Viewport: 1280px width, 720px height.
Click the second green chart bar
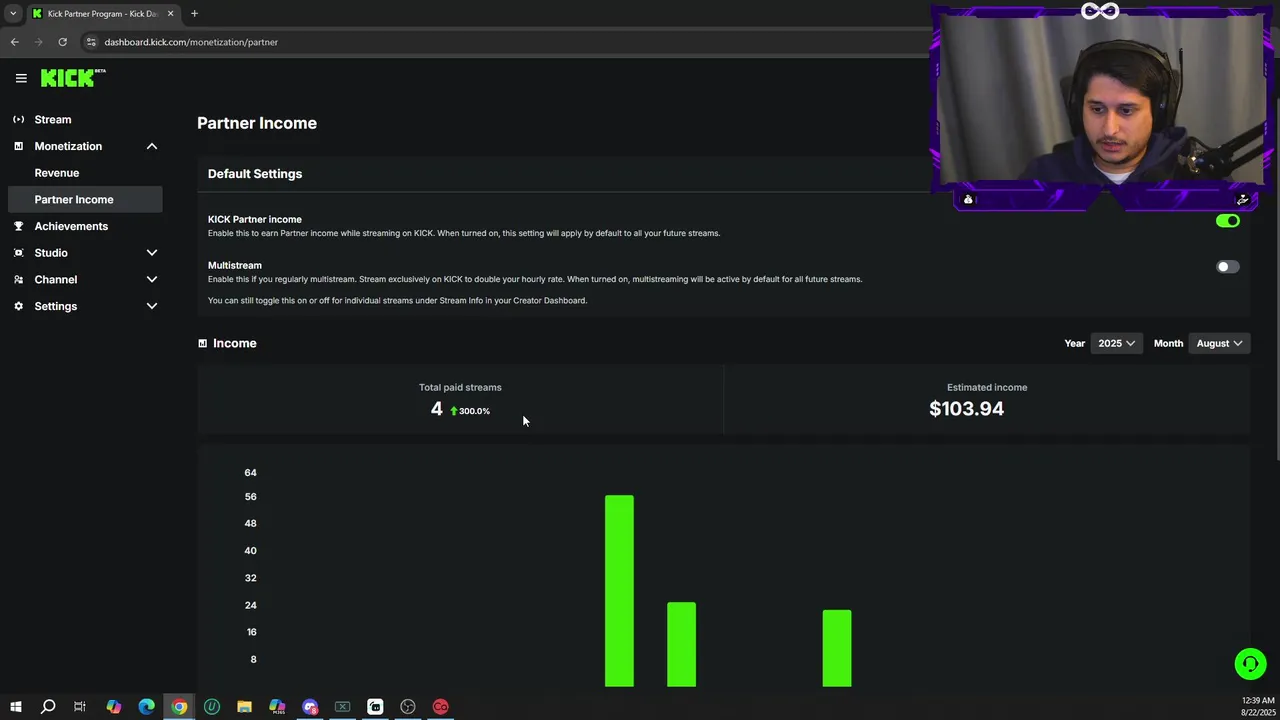[x=681, y=644]
